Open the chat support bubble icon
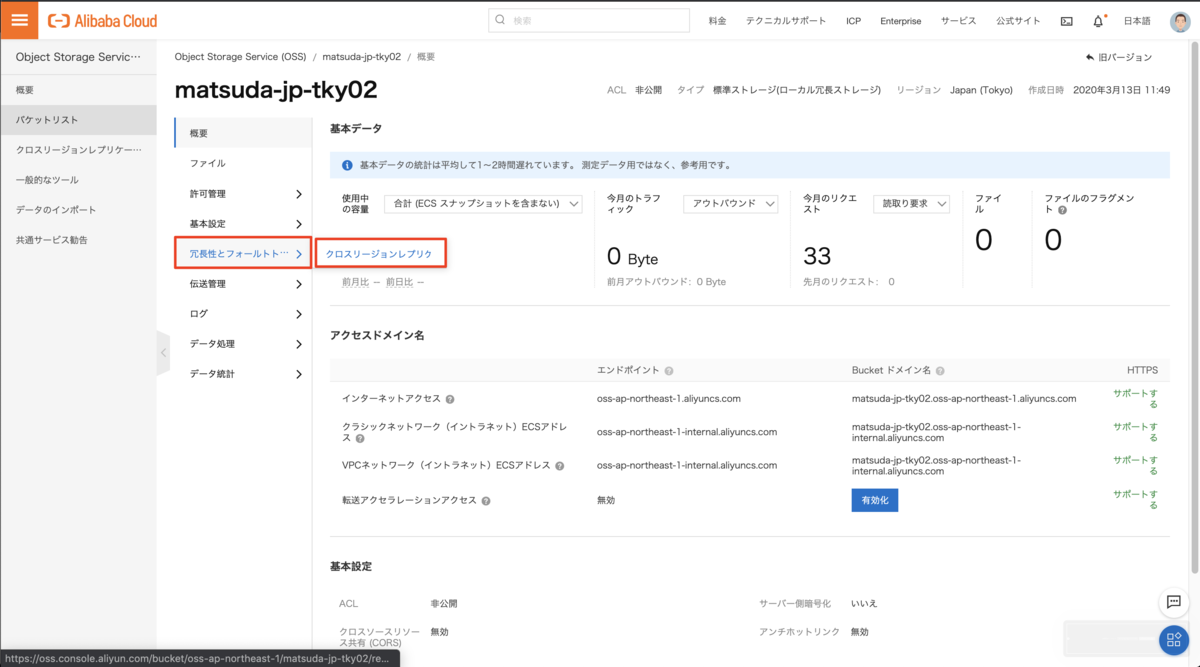This screenshot has width=1200, height=667. click(1173, 602)
